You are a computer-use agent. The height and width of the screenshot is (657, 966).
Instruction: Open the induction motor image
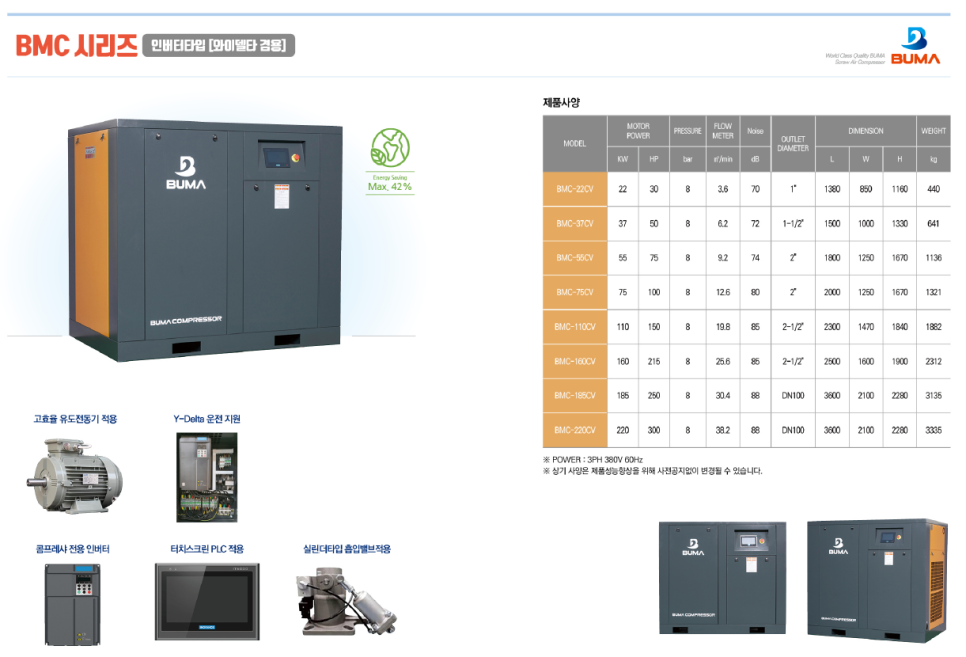(75, 476)
